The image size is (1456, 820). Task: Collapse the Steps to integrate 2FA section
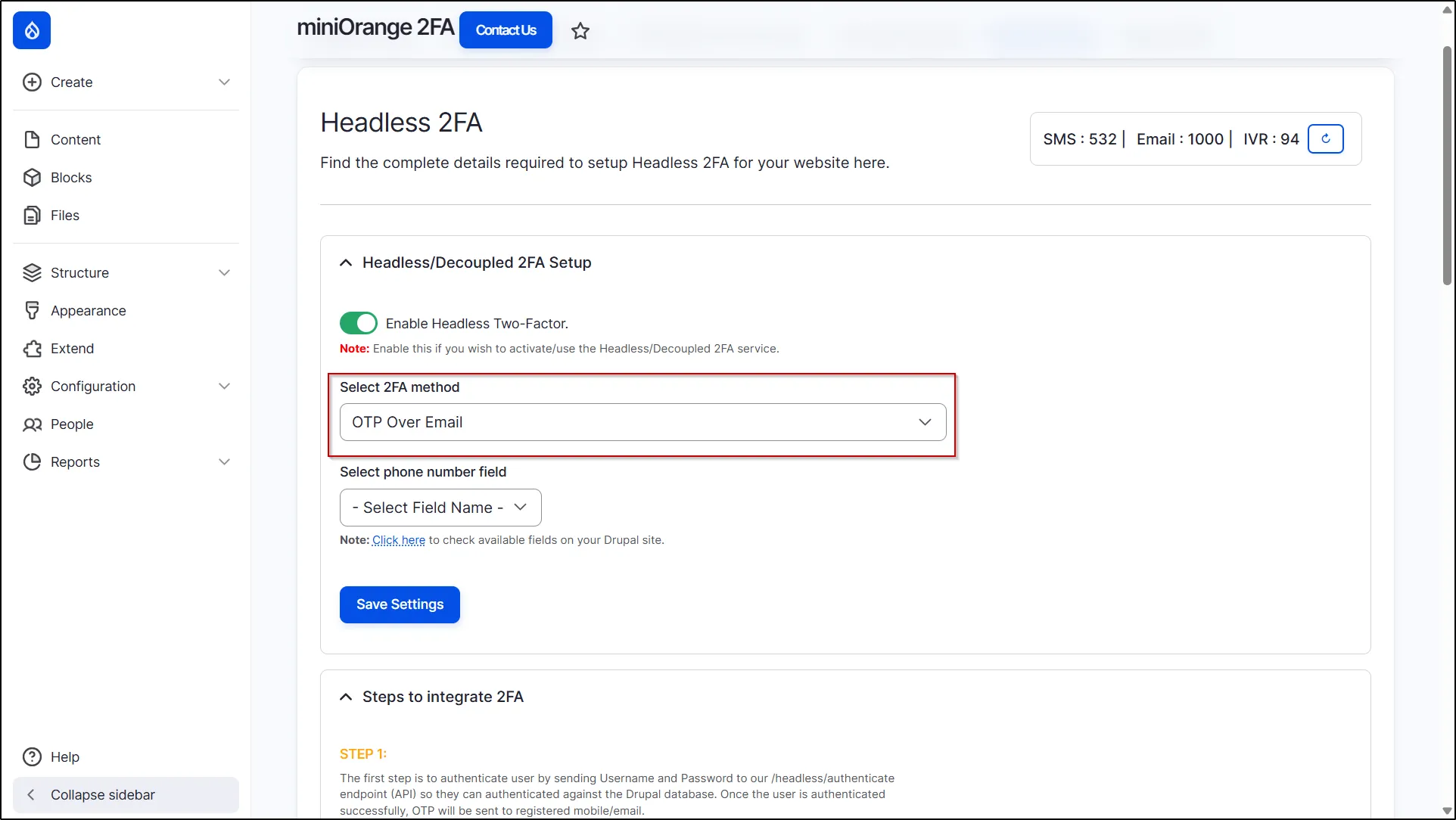pos(346,697)
